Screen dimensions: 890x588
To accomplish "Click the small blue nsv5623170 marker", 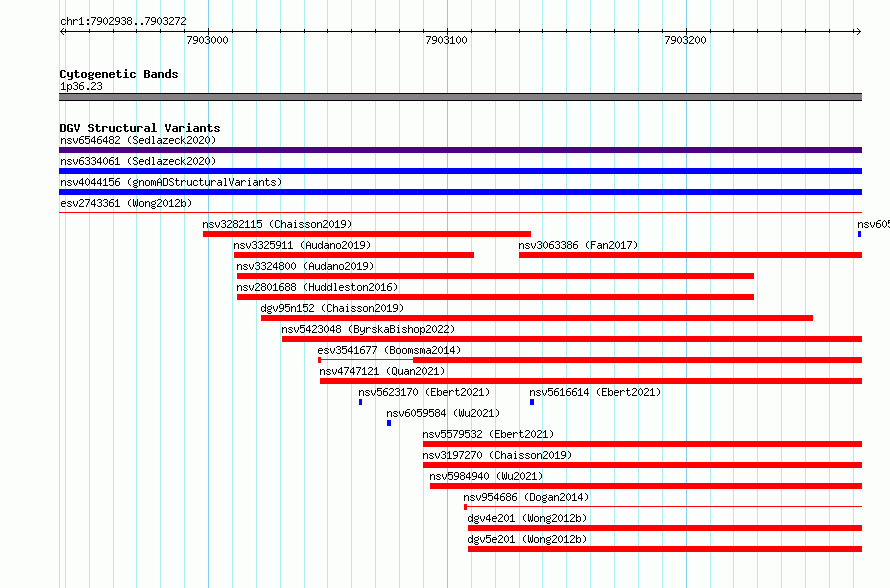I will point(360,402).
